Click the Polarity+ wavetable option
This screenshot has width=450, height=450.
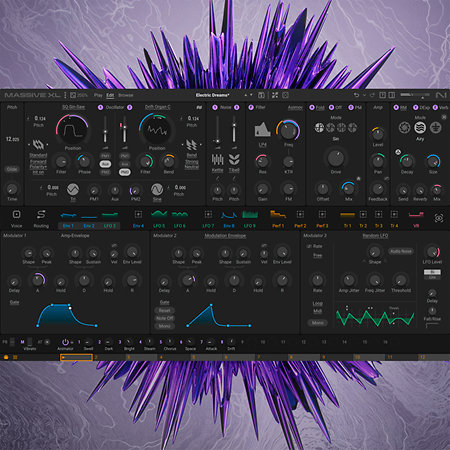(38, 167)
